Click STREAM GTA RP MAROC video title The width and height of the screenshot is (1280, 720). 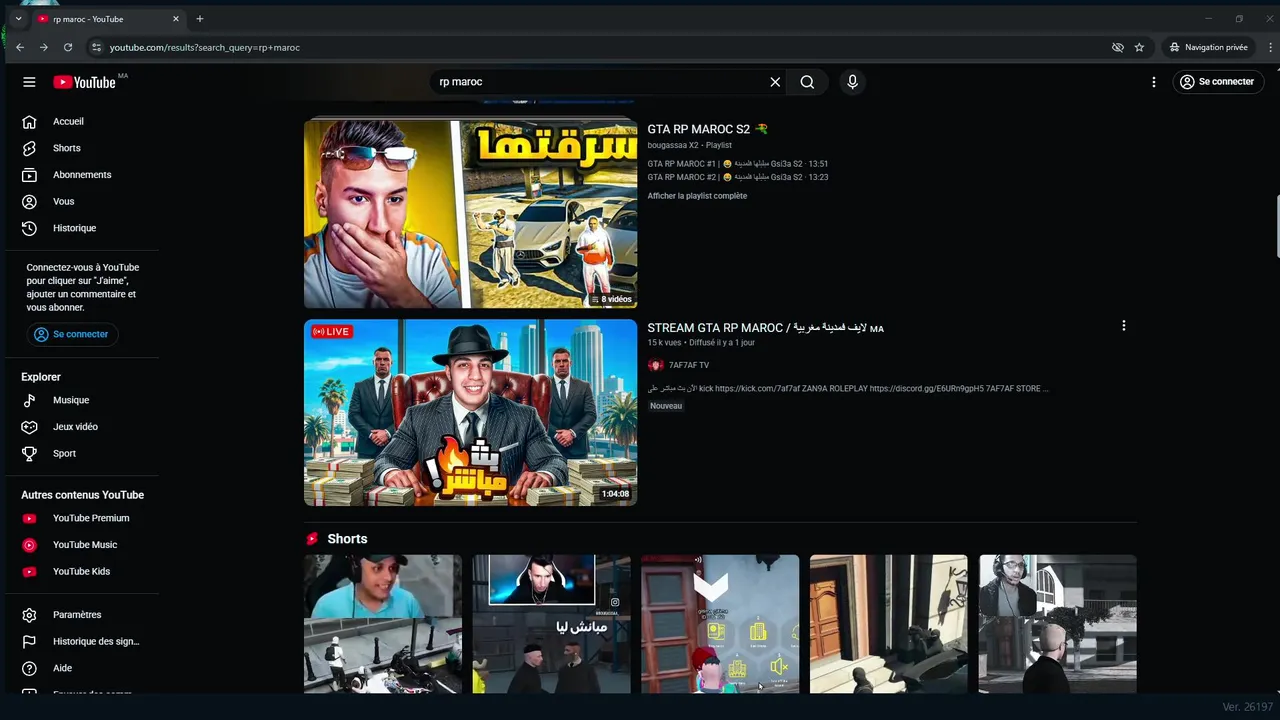click(765, 328)
